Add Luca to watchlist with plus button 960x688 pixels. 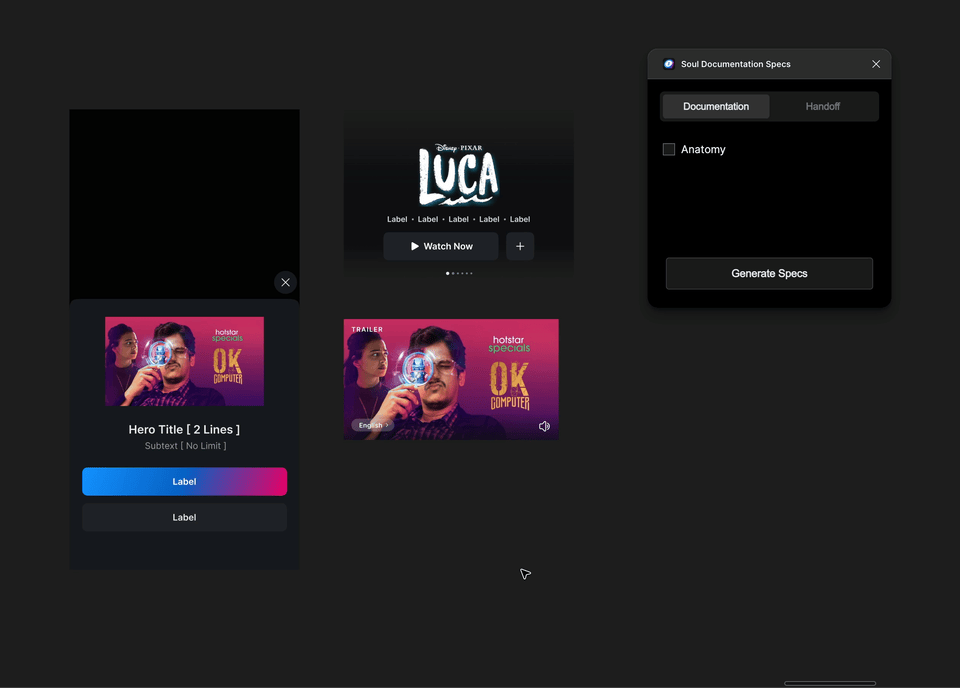tap(520, 246)
